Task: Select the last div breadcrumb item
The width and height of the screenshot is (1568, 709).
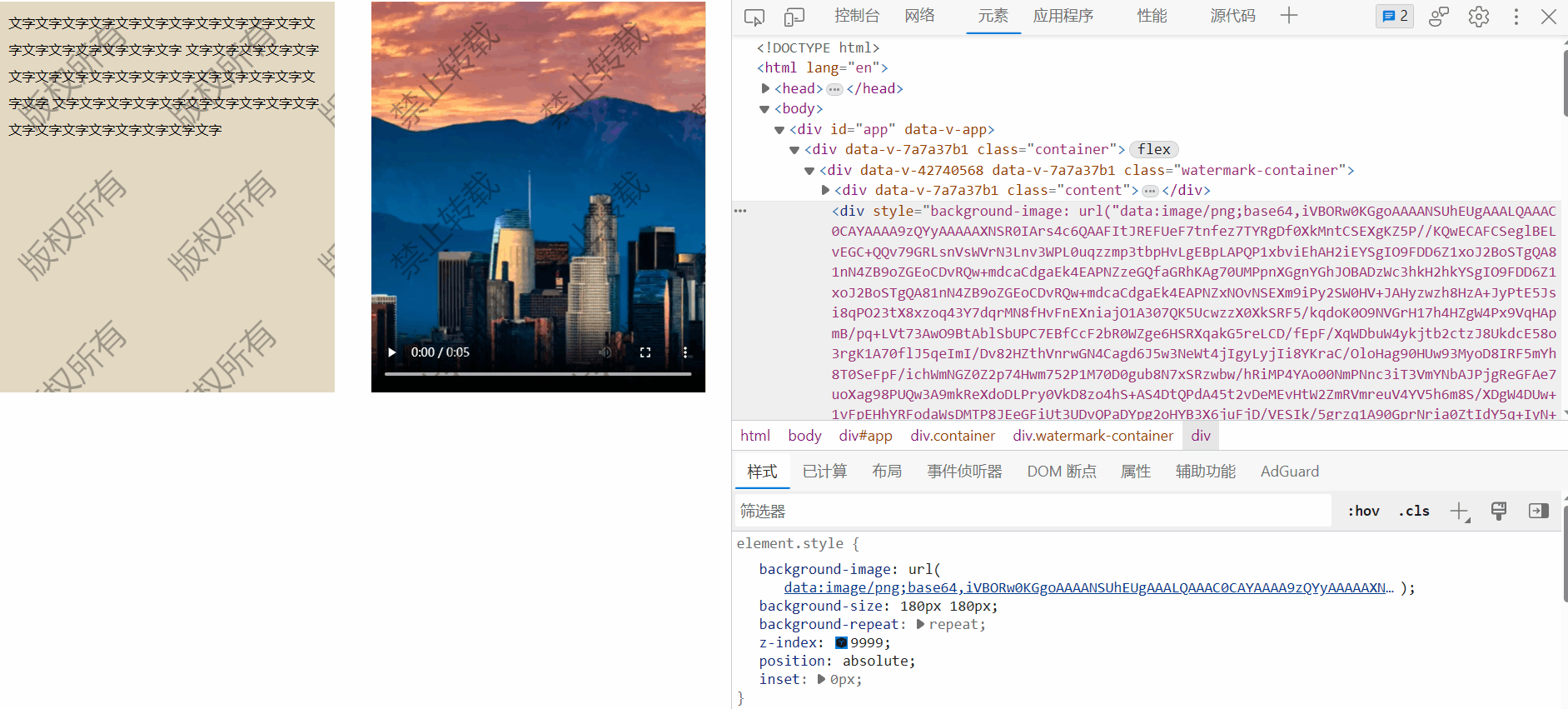Action: (x=1201, y=436)
